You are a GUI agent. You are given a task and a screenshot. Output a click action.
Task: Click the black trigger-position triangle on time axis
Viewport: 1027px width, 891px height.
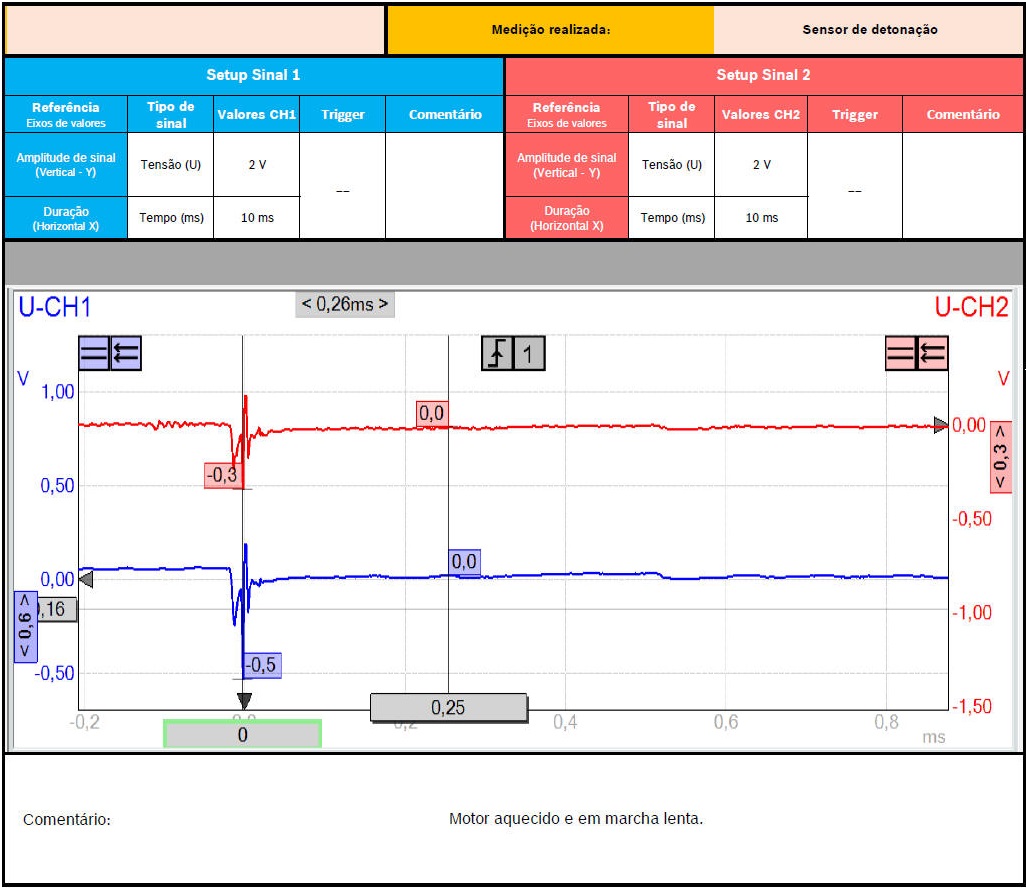point(244,700)
